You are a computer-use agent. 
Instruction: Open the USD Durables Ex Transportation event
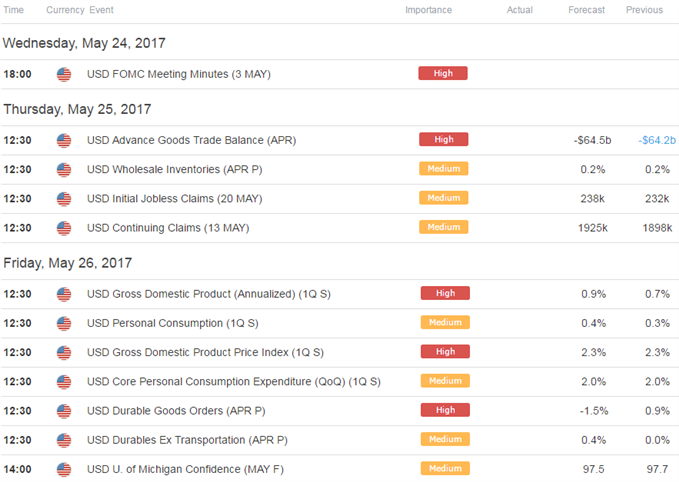click(x=187, y=440)
